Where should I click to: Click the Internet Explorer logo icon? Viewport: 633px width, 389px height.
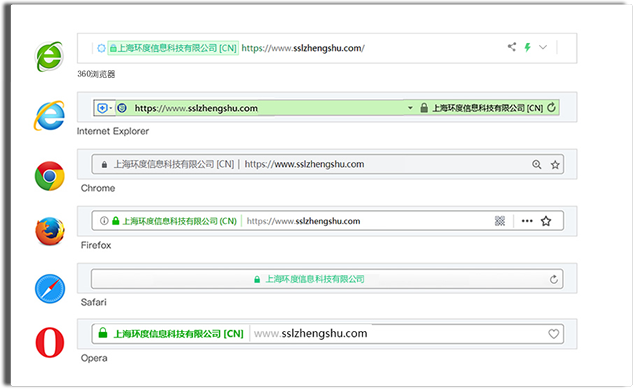[49, 116]
